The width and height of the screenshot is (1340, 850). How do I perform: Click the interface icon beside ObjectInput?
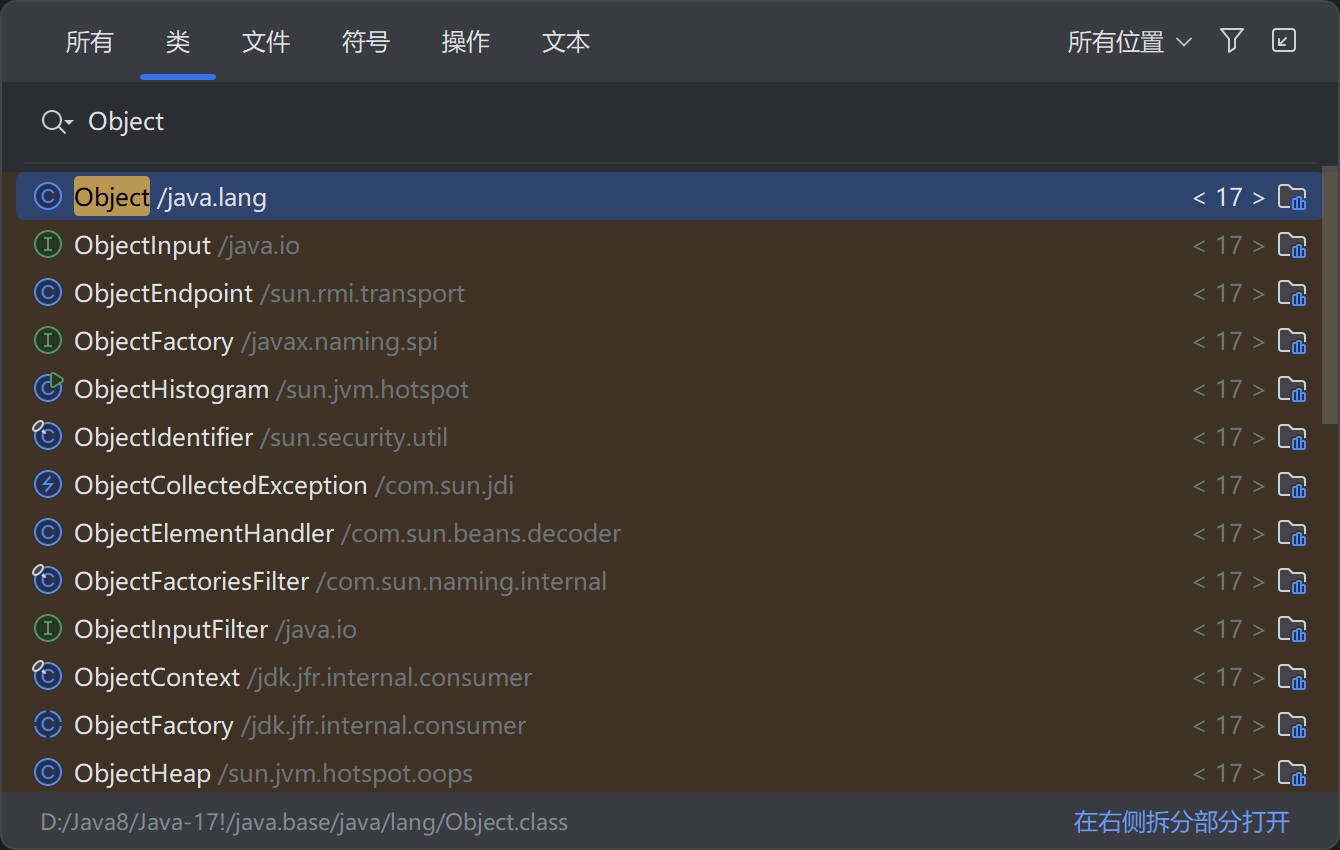(x=48, y=245)
